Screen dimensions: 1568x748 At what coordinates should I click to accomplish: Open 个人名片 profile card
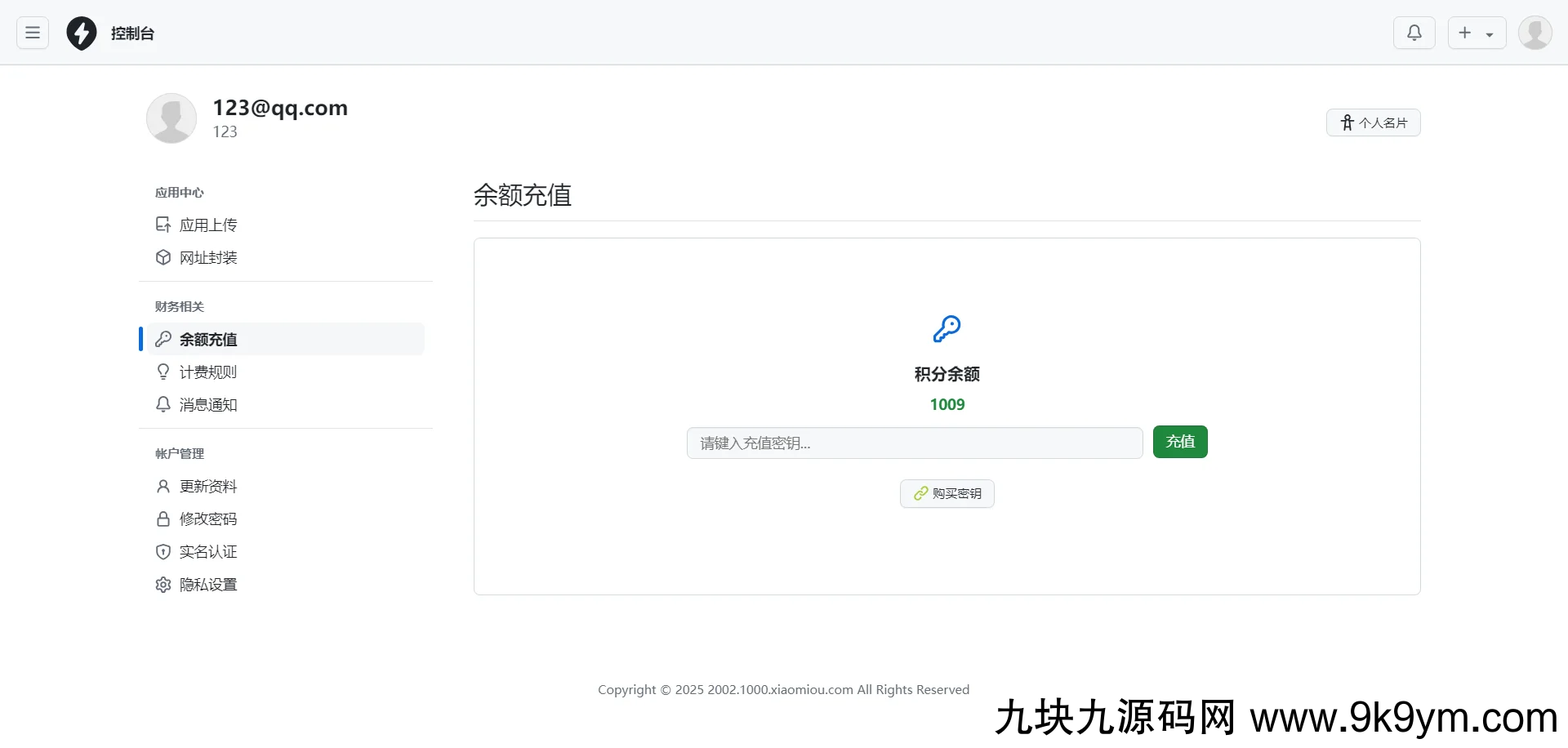1373,122
